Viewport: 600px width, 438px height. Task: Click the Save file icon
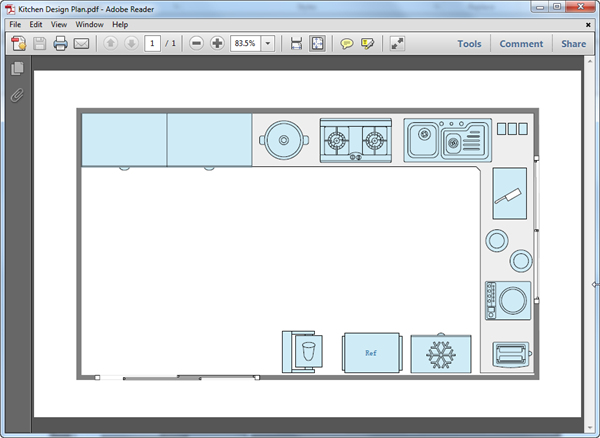[x=40, y=44]
